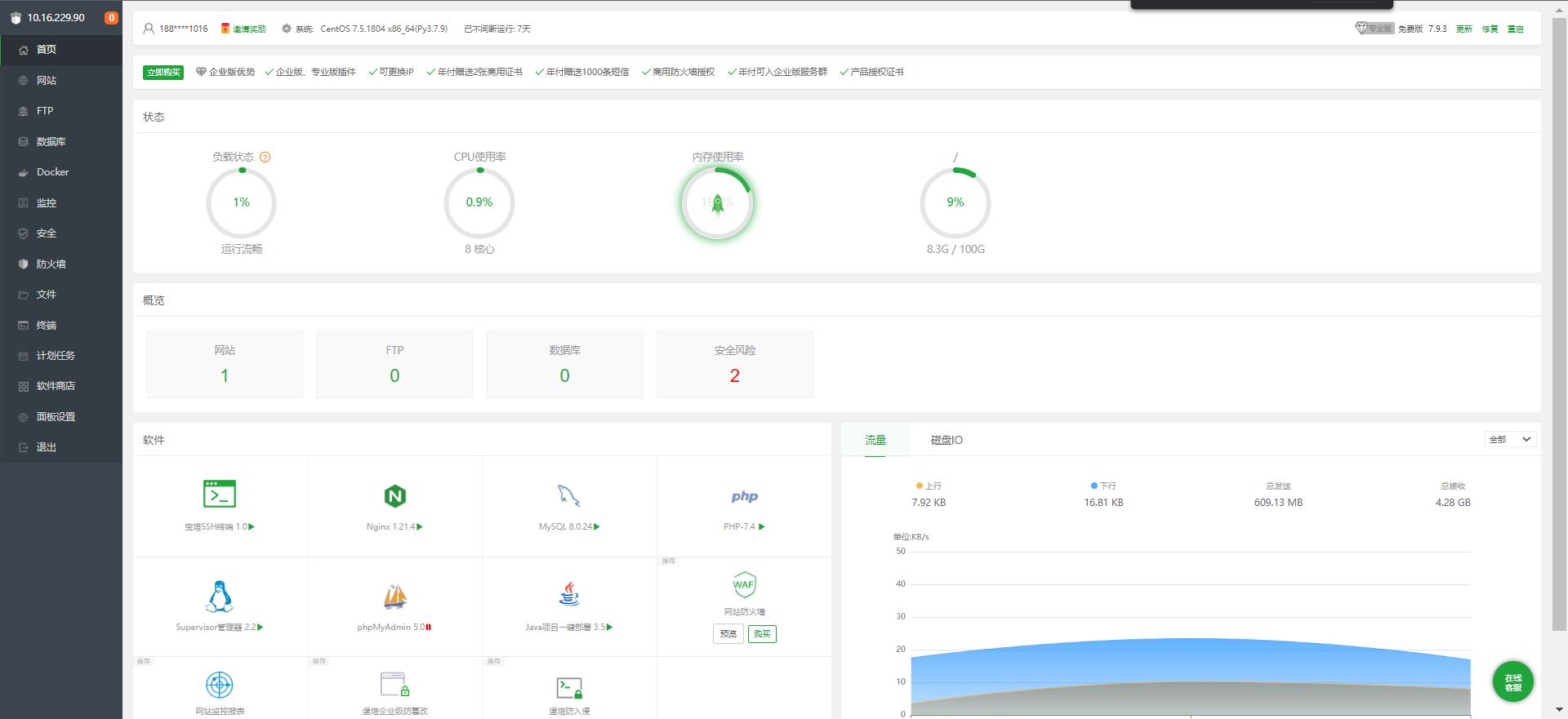Open the FTP overview card
The width and height of the screenshot is (1568, 719).
(x=394, y=364)
